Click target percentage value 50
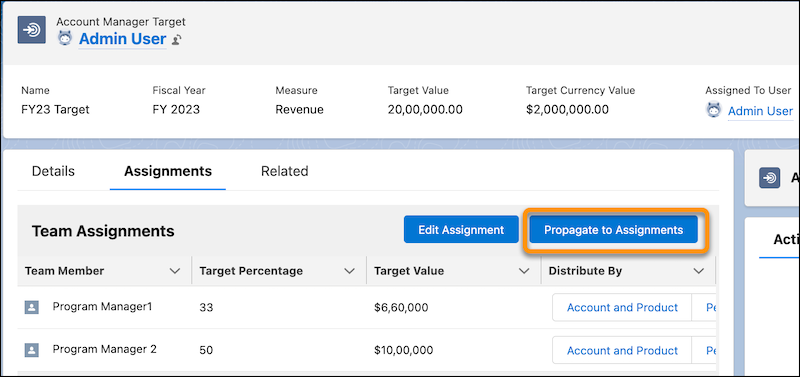This screenshot has width=800, height=377. (206, 350)
